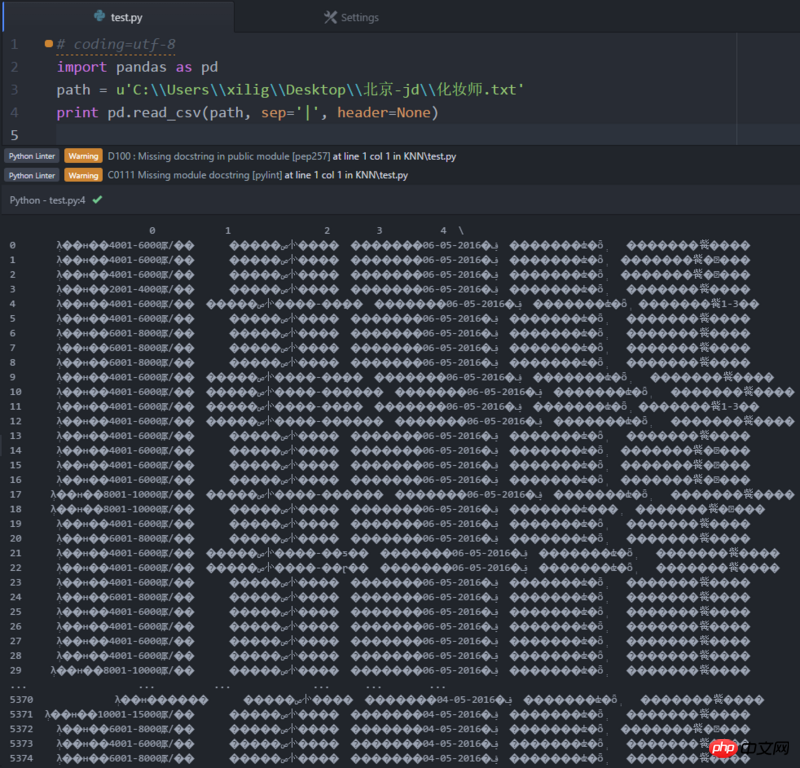The width and height of the screenshot is (800, 768).
Task: Click the tools icon on the Settings tab
Action: tap(330, 17)
